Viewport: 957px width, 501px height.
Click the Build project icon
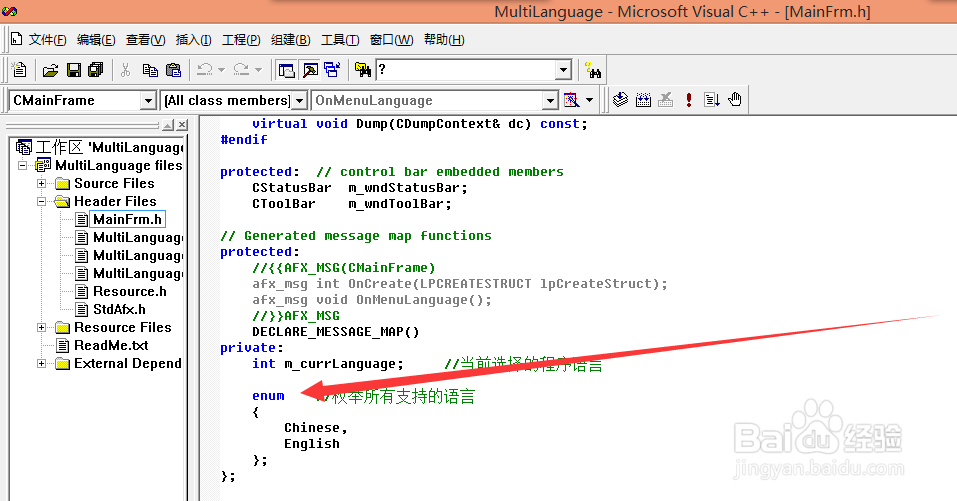click(643, 100)
